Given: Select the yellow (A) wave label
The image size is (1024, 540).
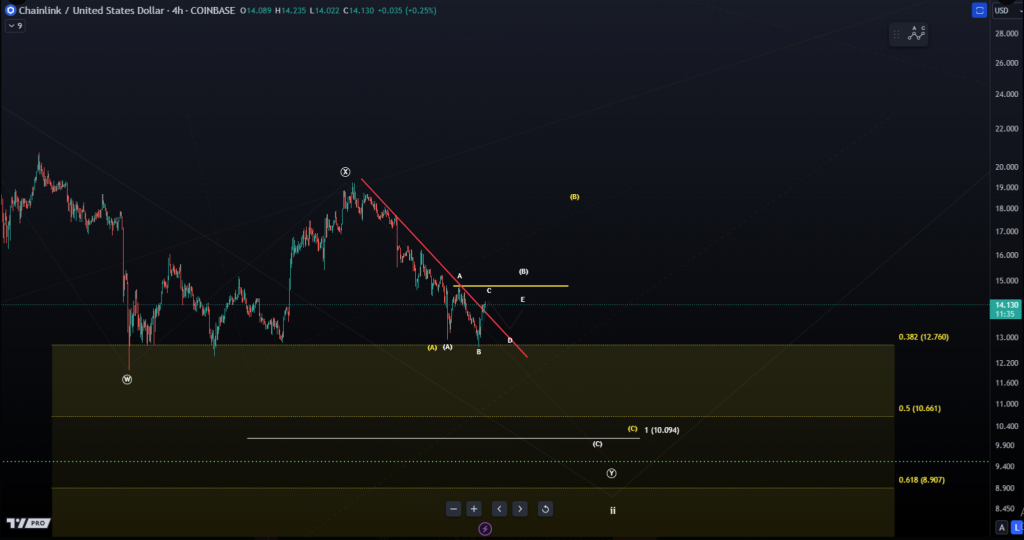Looking at the screenshot, I should coord(432,348).
